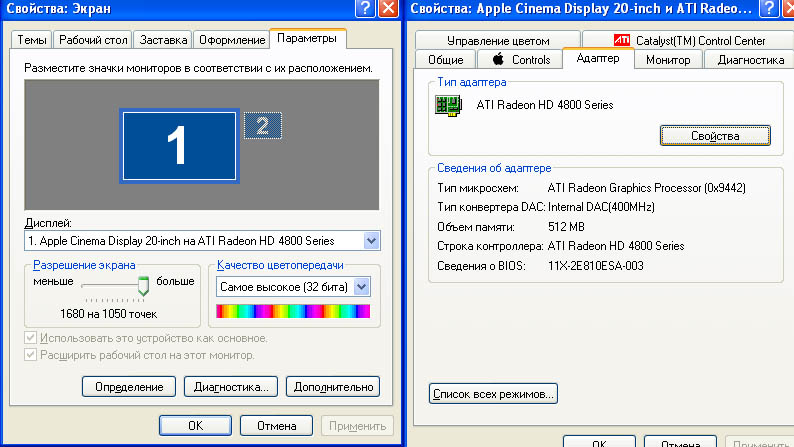
Task: Click the 'Самое высокое (32 бита)' field text
Action: pyautogui.click(x=284, y=287)
